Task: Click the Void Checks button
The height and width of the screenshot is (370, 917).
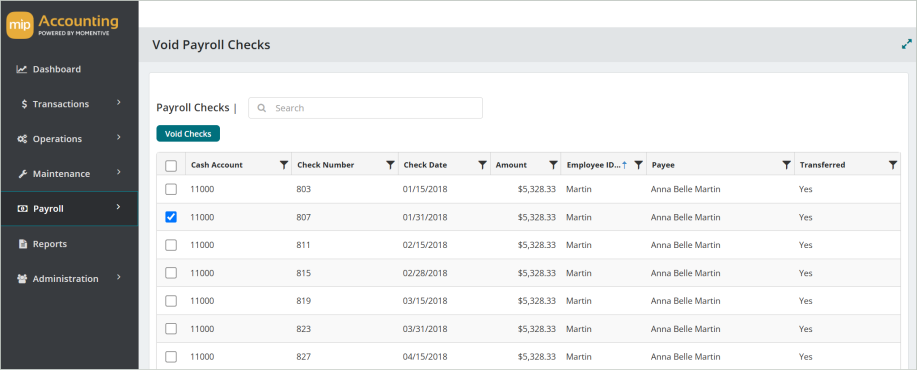Action: pyautogui.click(x=188, y=134)
